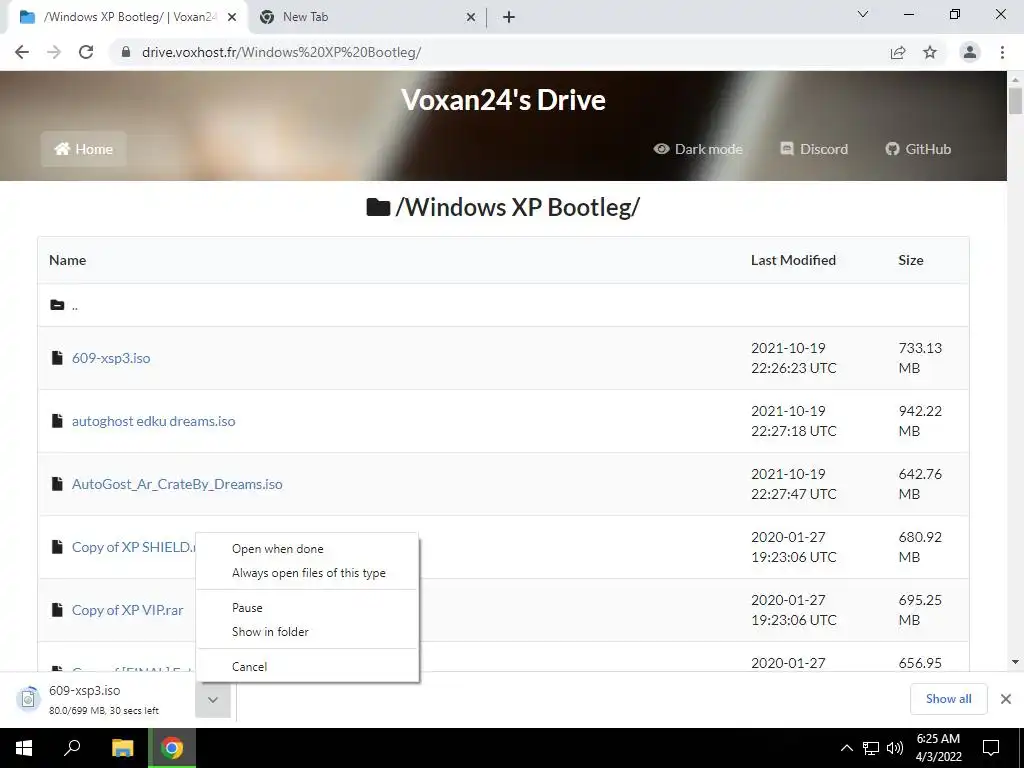Close the Windows XP Bootleg tab
This screenshot has height=768, width=1024.
(x=232, y=18)
